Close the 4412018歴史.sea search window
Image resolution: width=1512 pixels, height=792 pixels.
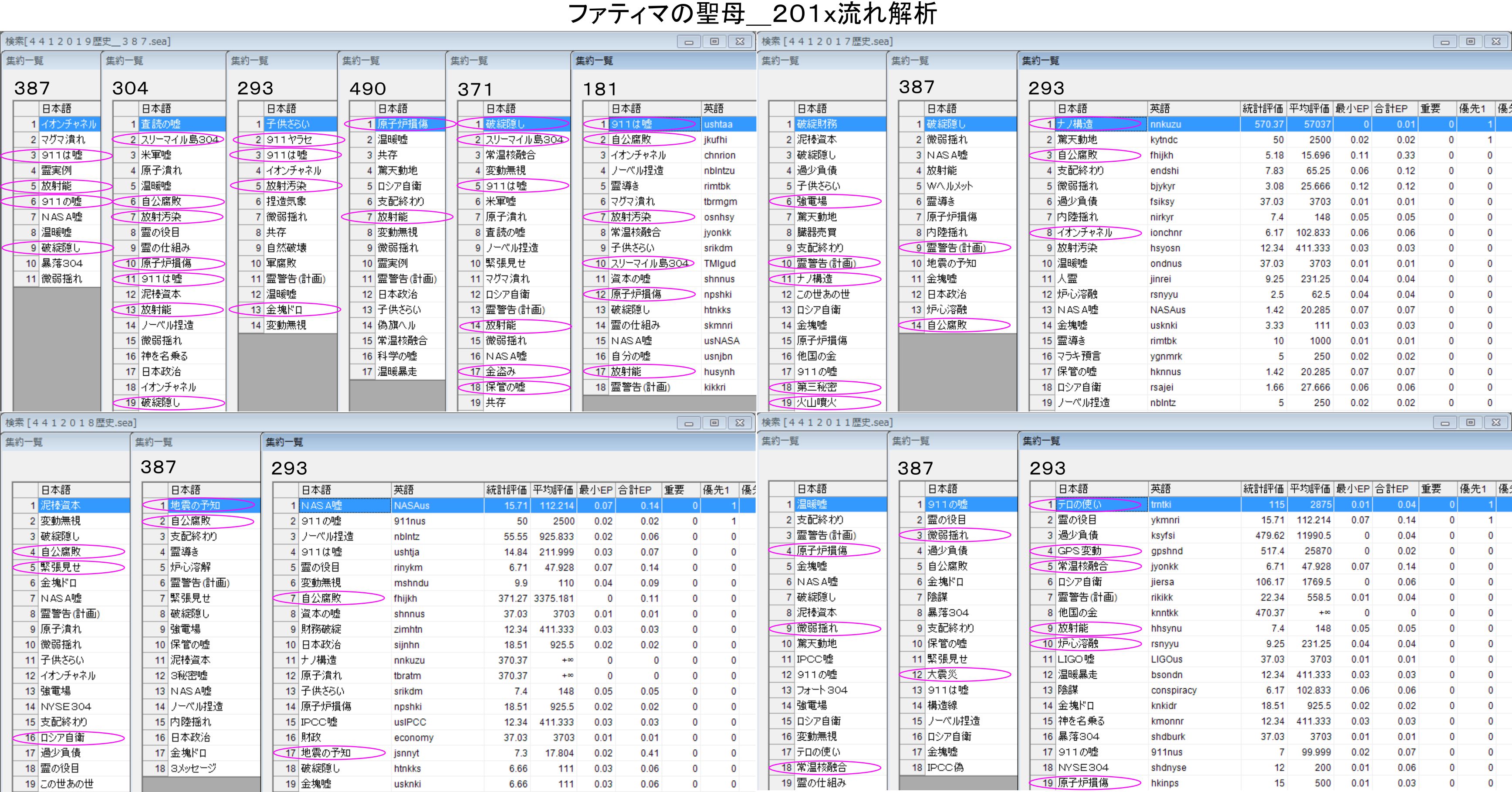(x=740, y=423)
